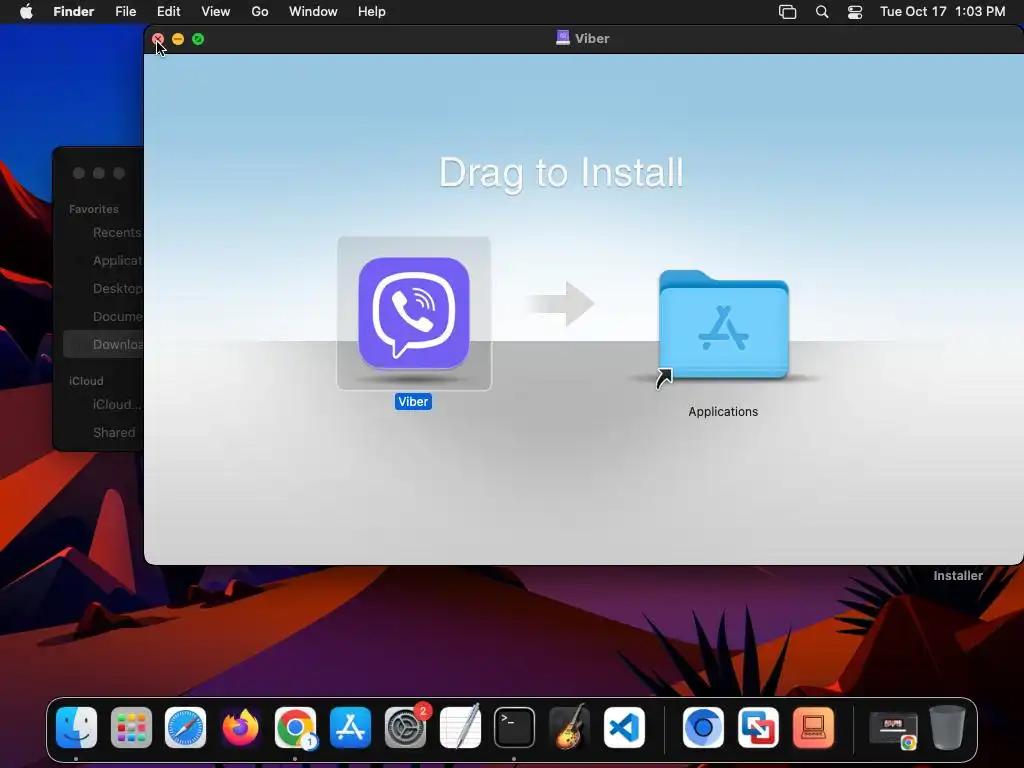This screenshot has width=1024, height=768.
Task: Open the Window menu
Action: point(313,12)
